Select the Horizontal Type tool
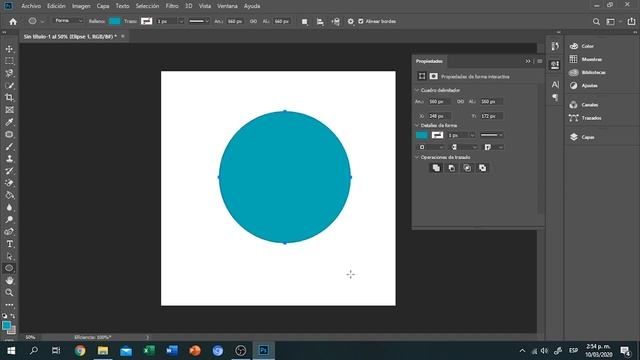The image size is (640, 360). coord(9,244)
